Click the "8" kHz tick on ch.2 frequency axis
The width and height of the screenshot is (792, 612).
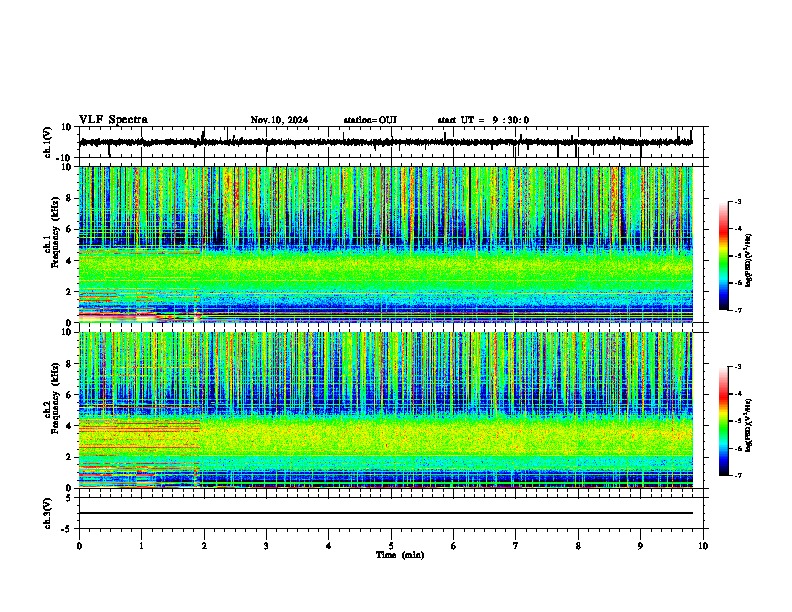[69, 364]
